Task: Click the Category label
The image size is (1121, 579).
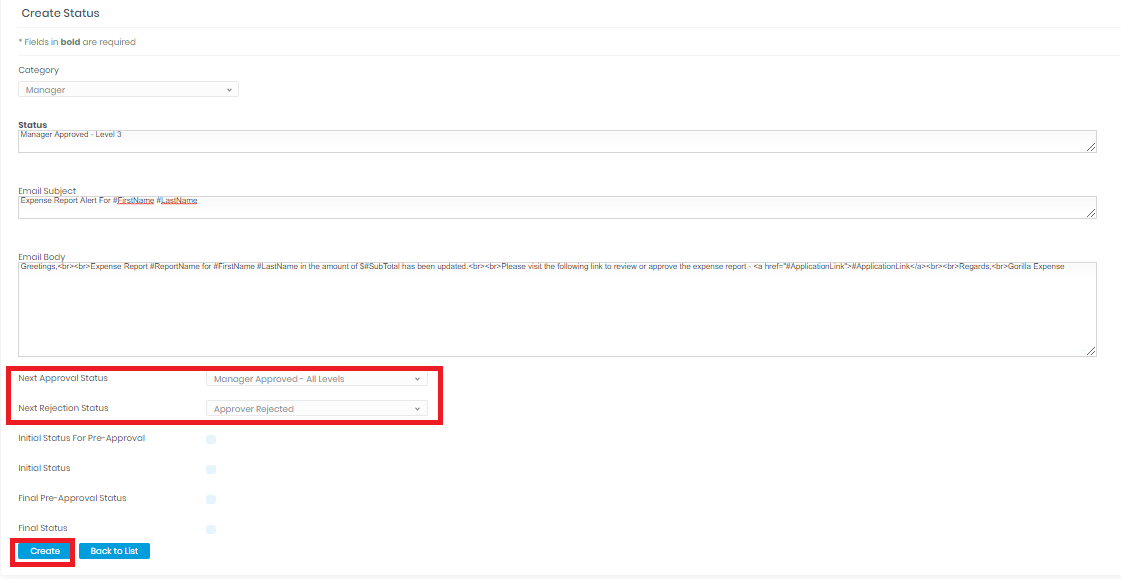Action: (39, 70)
